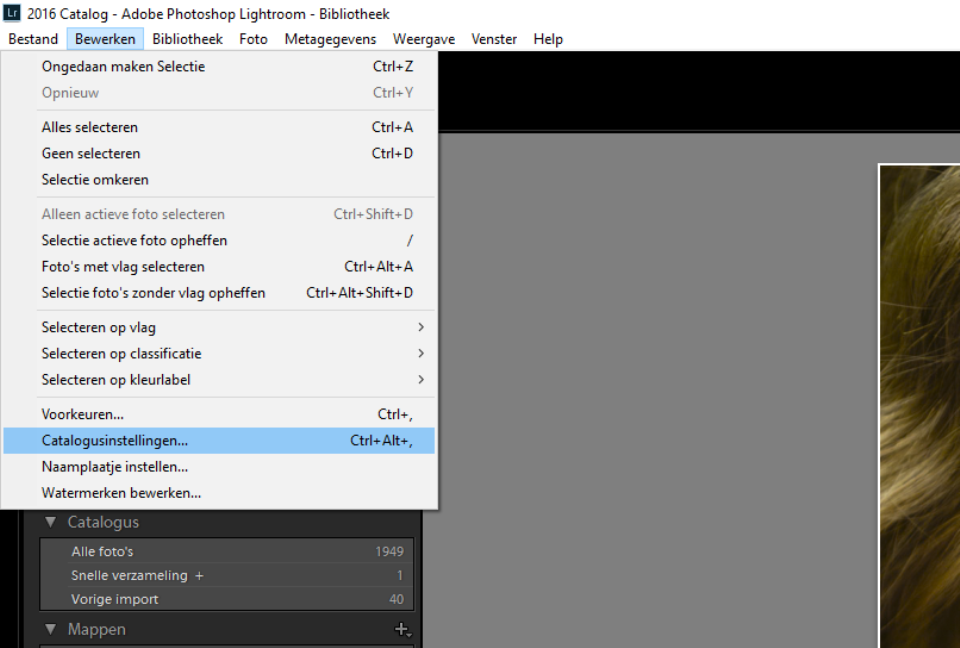
Task: Open the Selecteren op kleurlabel submenu
Action: pos(219,380)
